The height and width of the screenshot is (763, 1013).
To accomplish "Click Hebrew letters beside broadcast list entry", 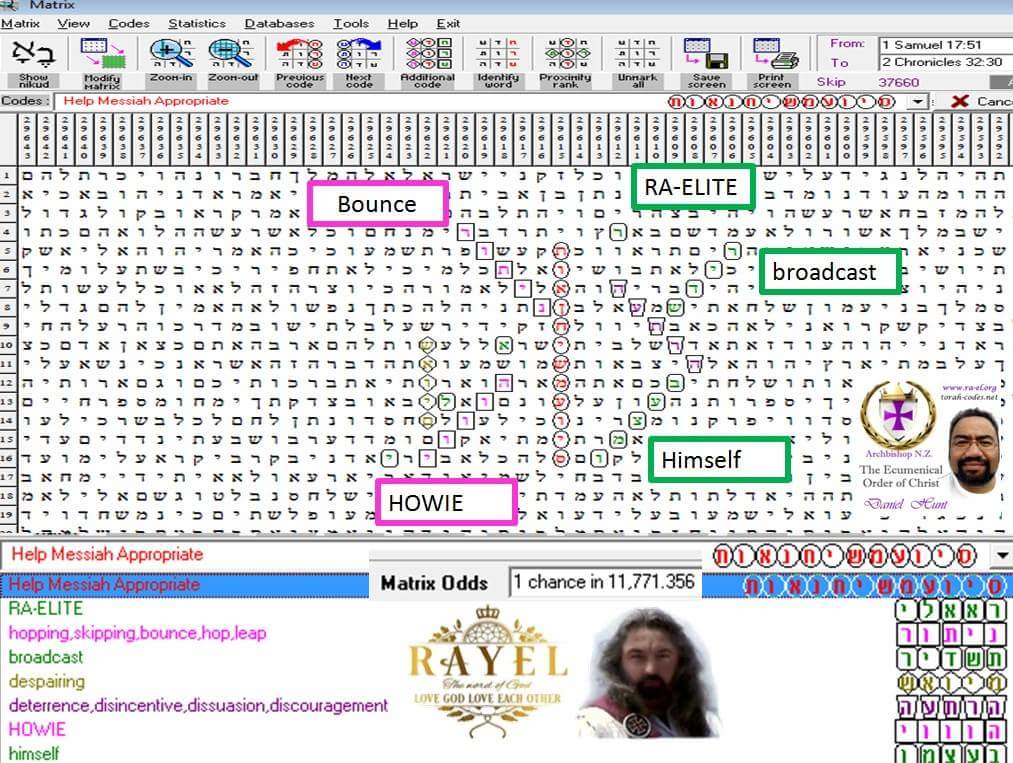I will coord(950,658).
